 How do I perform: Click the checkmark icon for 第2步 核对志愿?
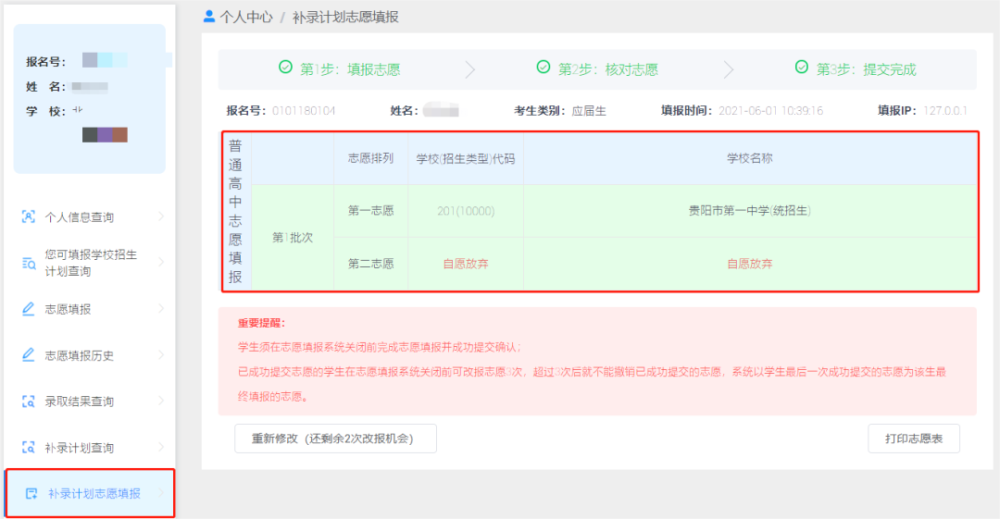(x=543, y=68)
